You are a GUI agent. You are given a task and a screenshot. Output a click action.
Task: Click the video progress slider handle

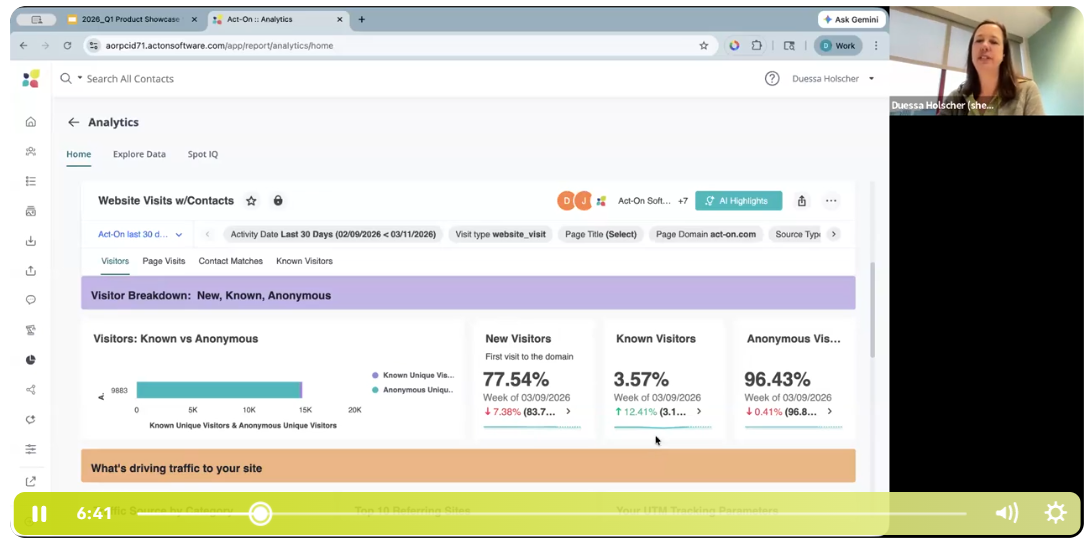pos(261,514)
